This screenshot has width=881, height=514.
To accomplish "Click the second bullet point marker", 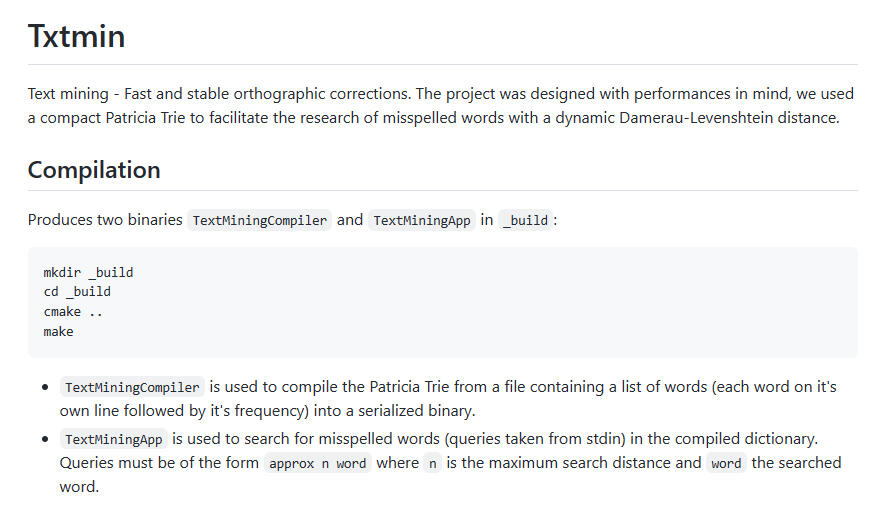I will [45, 439].
